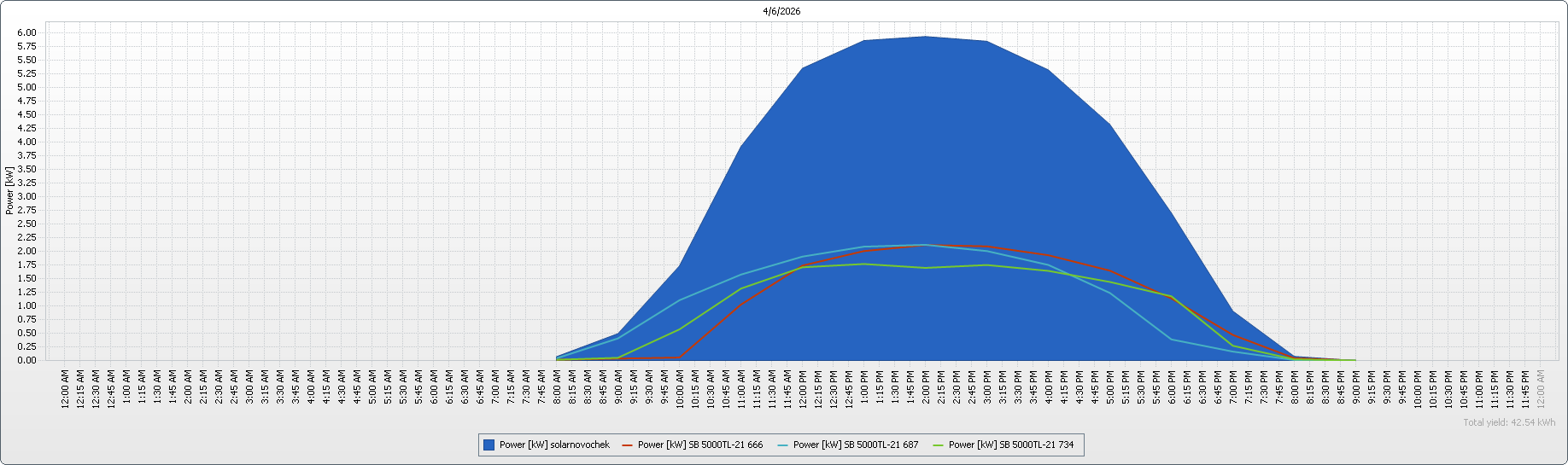
Task: Click the red SB 5000TL-21 666 legend marker
Action: tap(628, 445)
